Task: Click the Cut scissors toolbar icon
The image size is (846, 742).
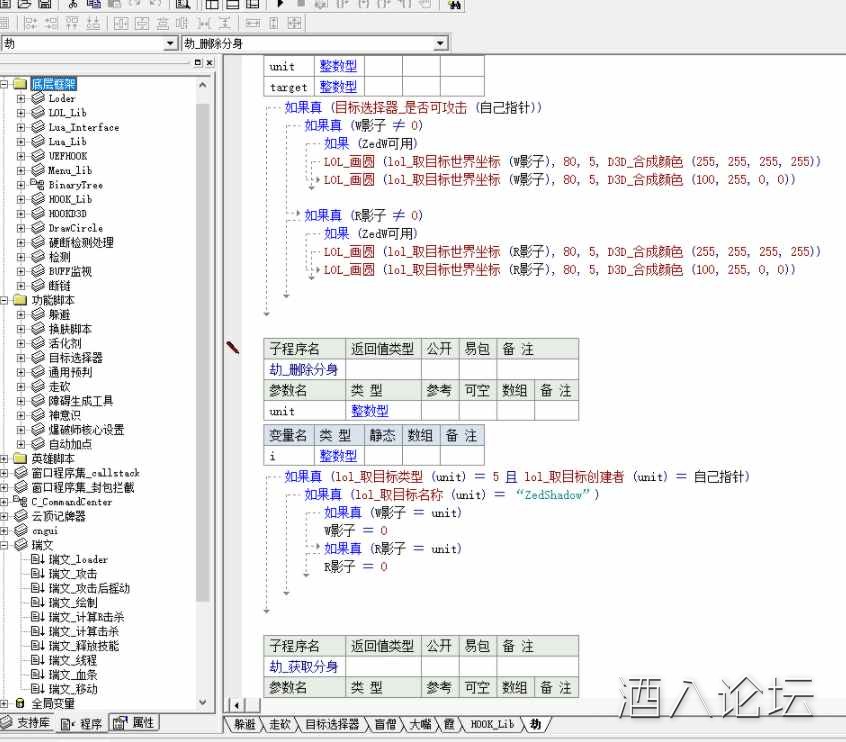Action: click(73, 5)
